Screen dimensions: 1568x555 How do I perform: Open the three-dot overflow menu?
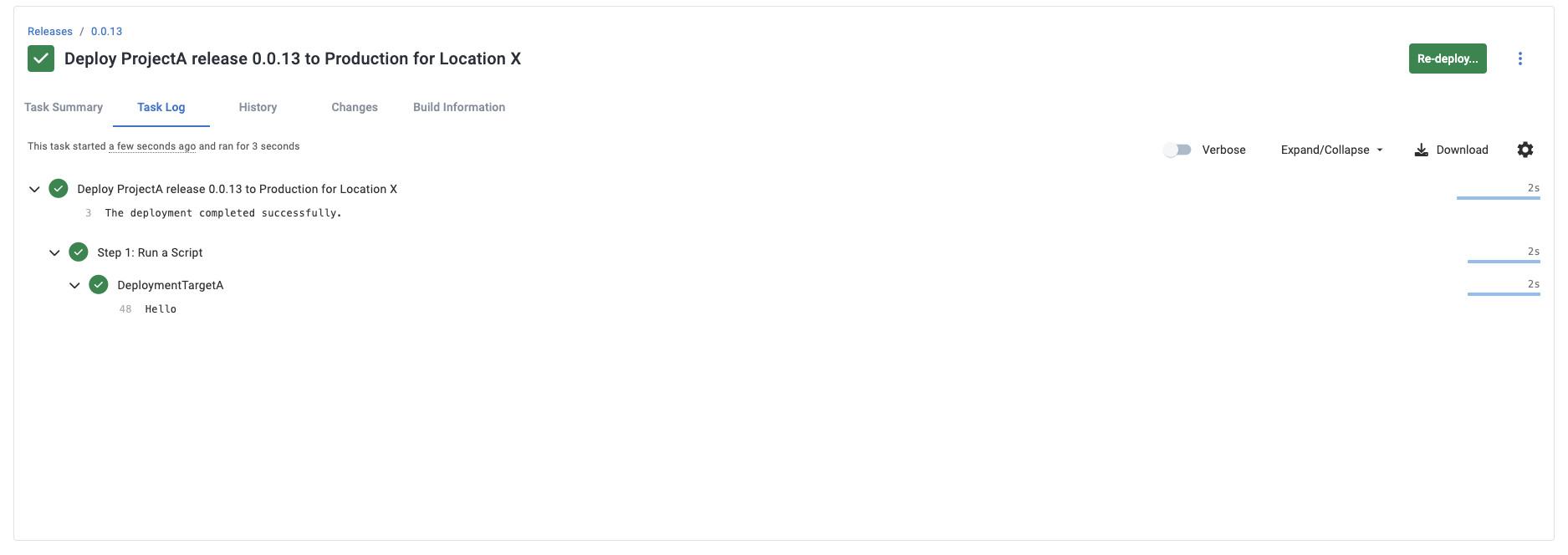tap(1520, 59)
